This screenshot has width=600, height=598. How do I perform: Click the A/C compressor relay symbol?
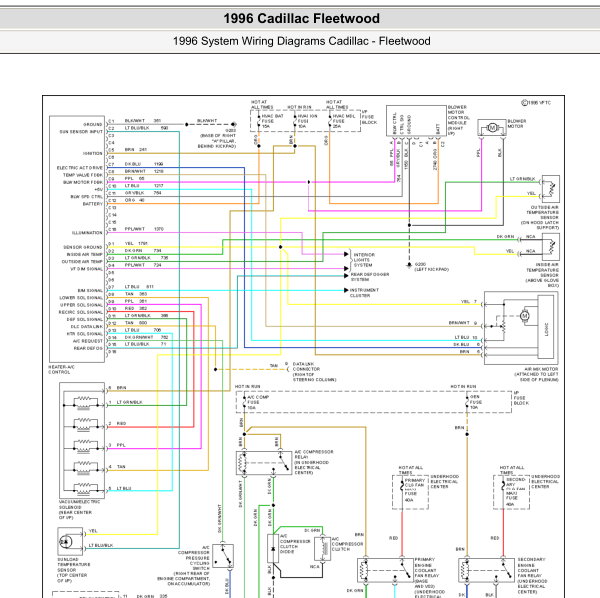coord(264,463)
